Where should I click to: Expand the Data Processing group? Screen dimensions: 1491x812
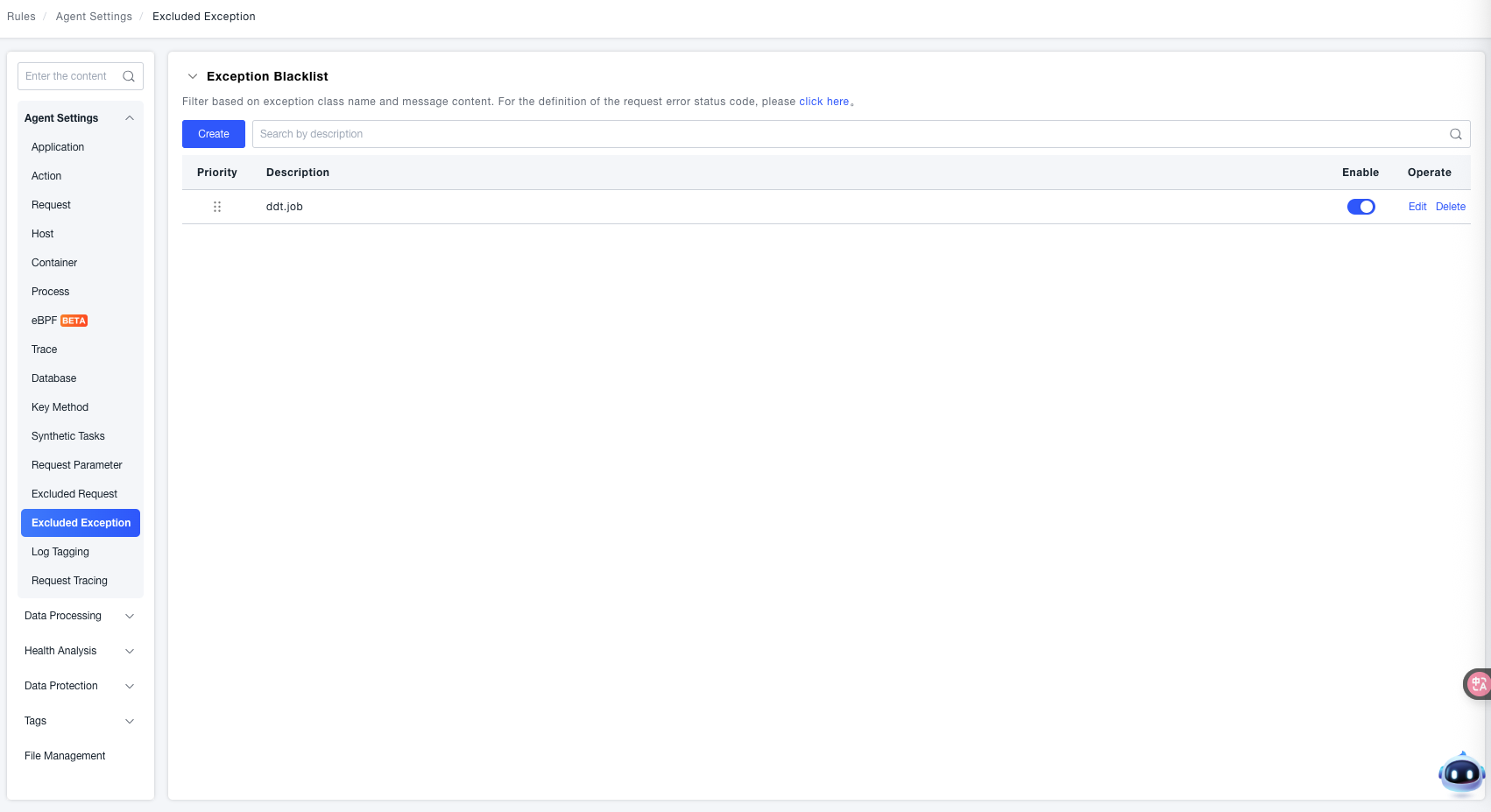[x=130, y=616]
